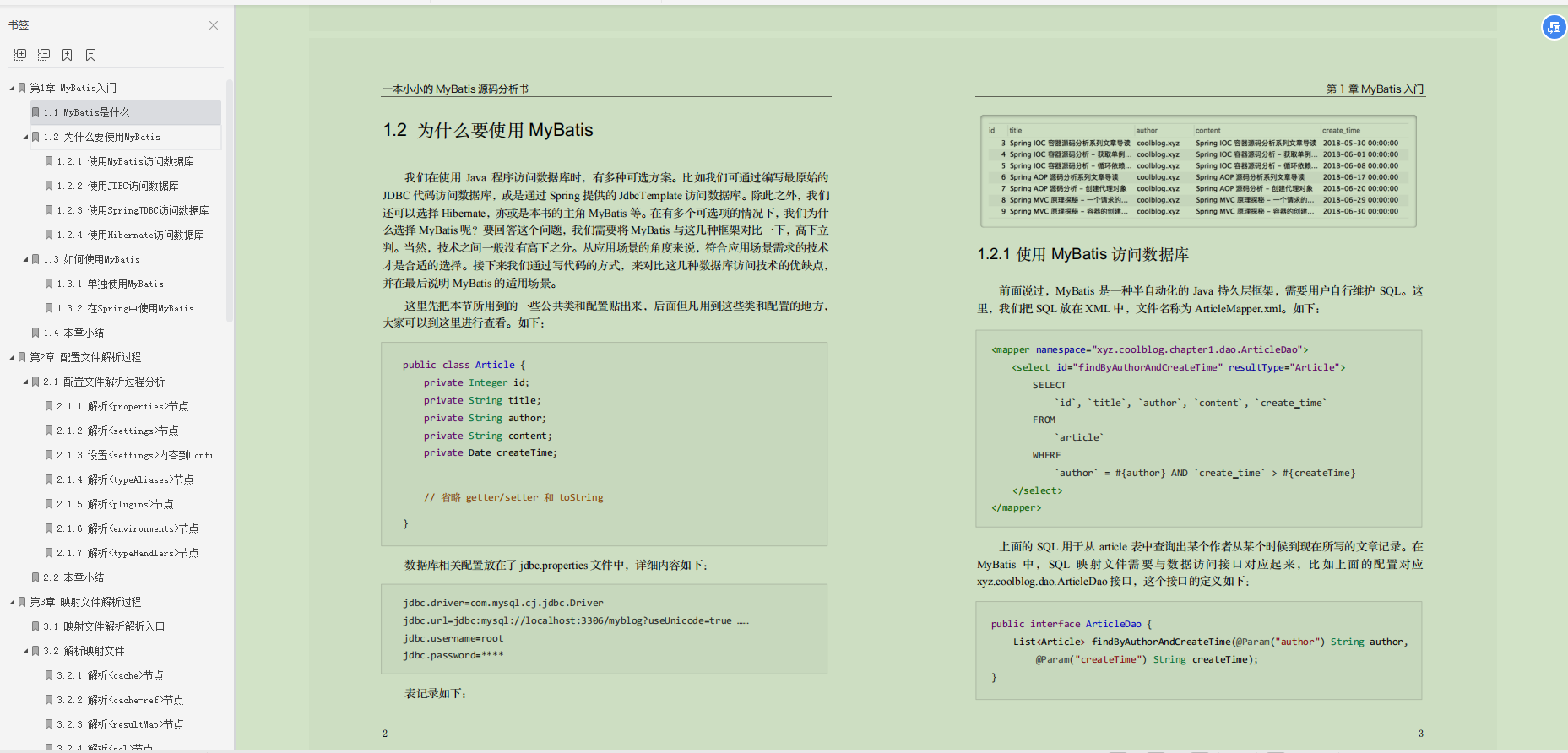Select bookmark 2.1.7 解析<typeHandlers>节点
The image size is (1568, 753).
tap(128, 553)
